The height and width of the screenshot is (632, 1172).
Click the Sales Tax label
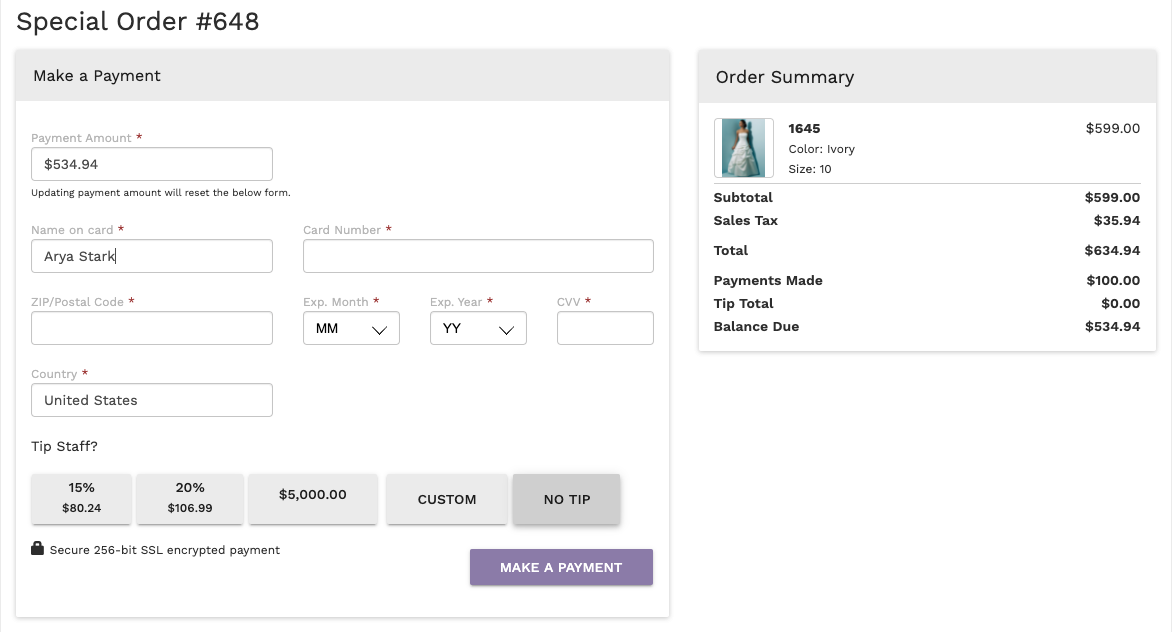tap(746, 220)
